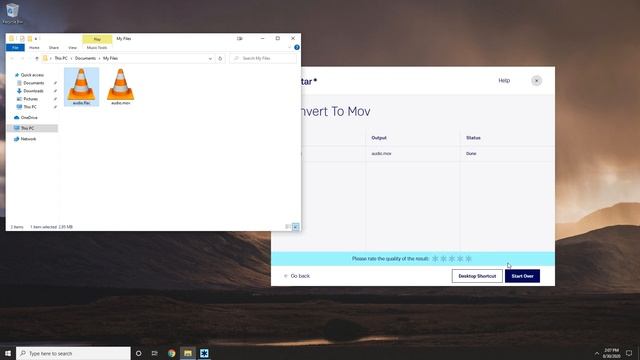
Task: Switch to details view button in status bar
Action: click(288, 227)
